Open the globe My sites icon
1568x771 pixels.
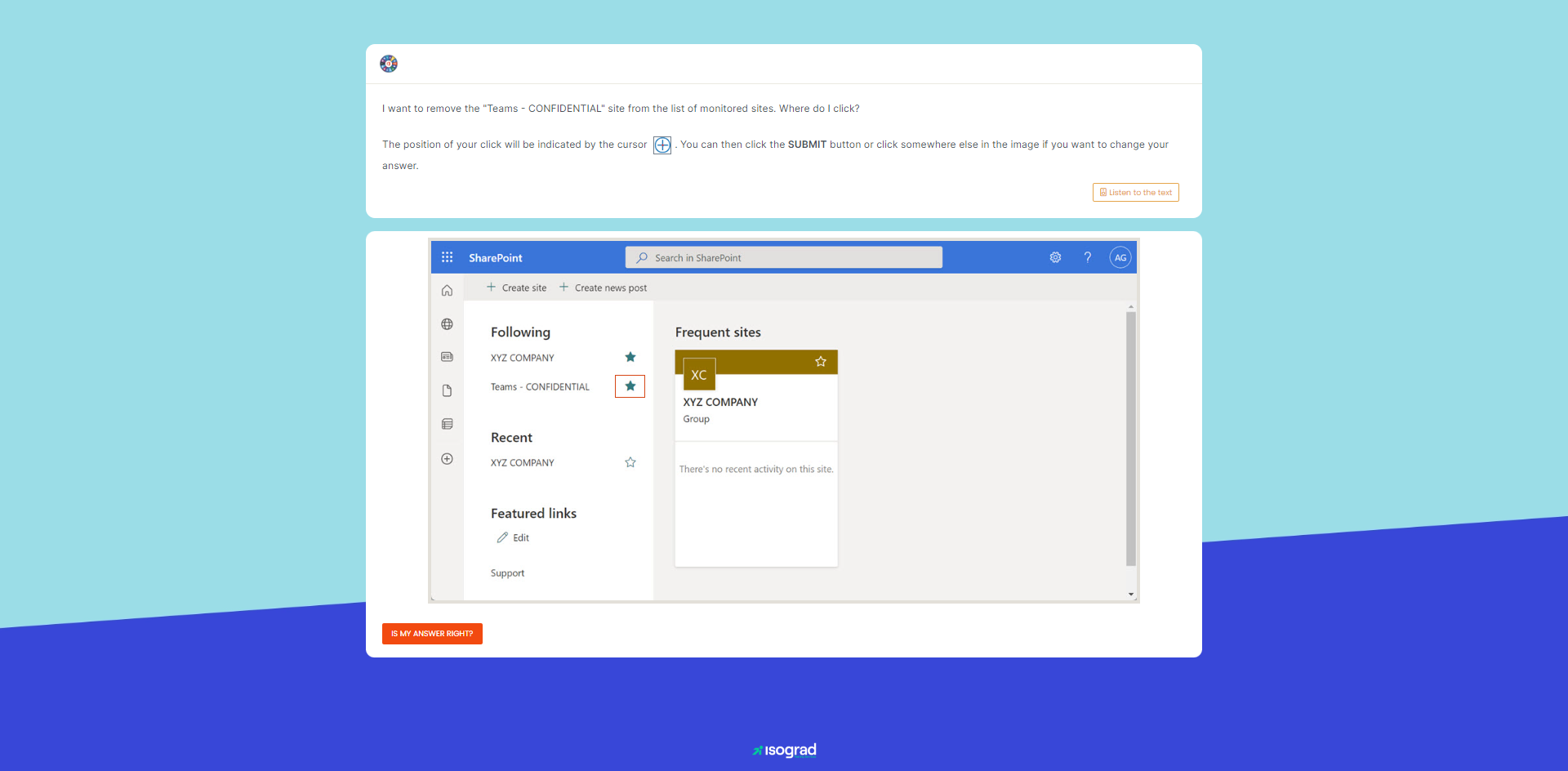click(447, 324)
